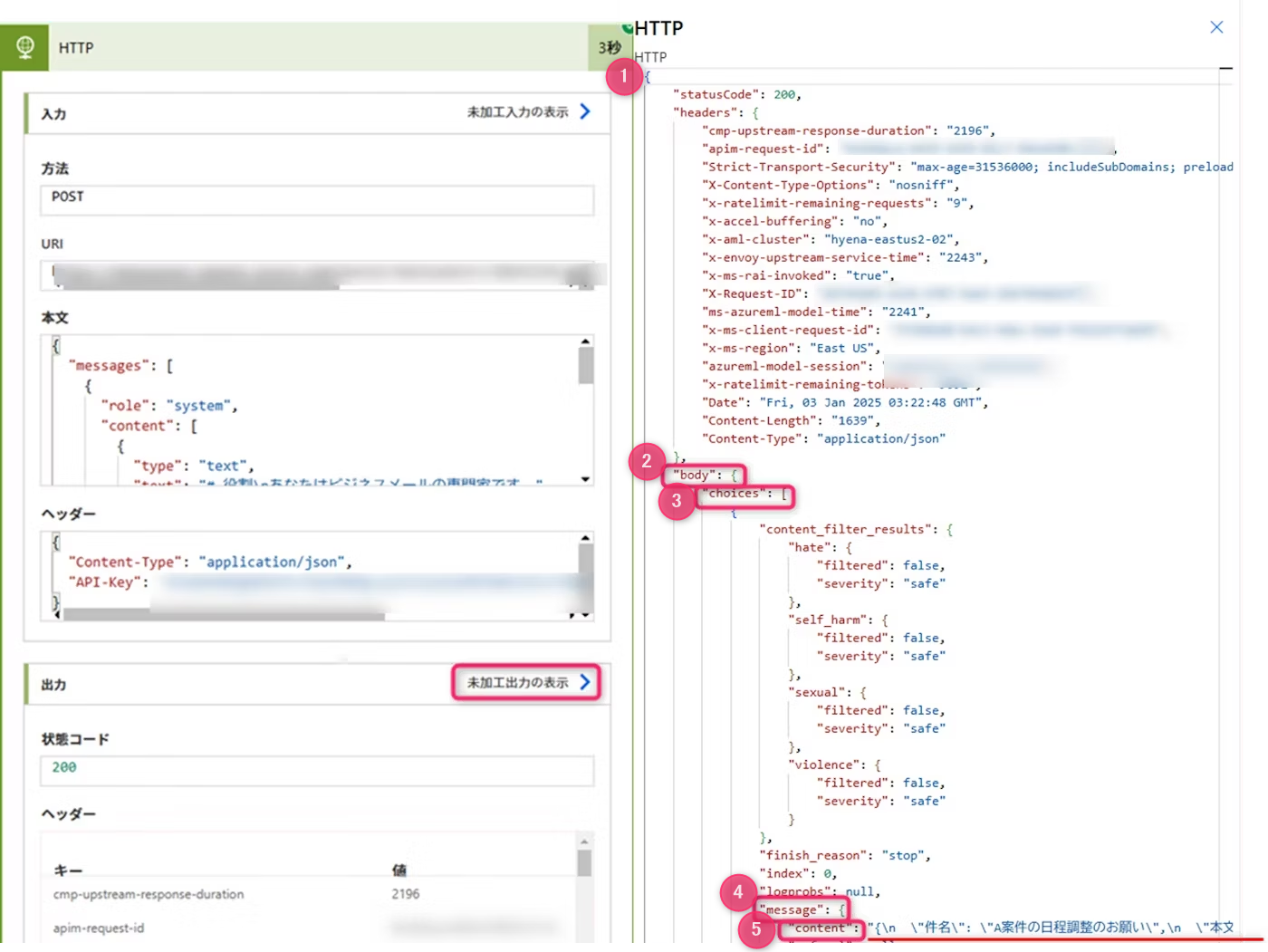The height and width of the screenshot is (952, 1268).
Task: Click the HTTP globe icon on the action card
Action: click(x=24, y=47)
